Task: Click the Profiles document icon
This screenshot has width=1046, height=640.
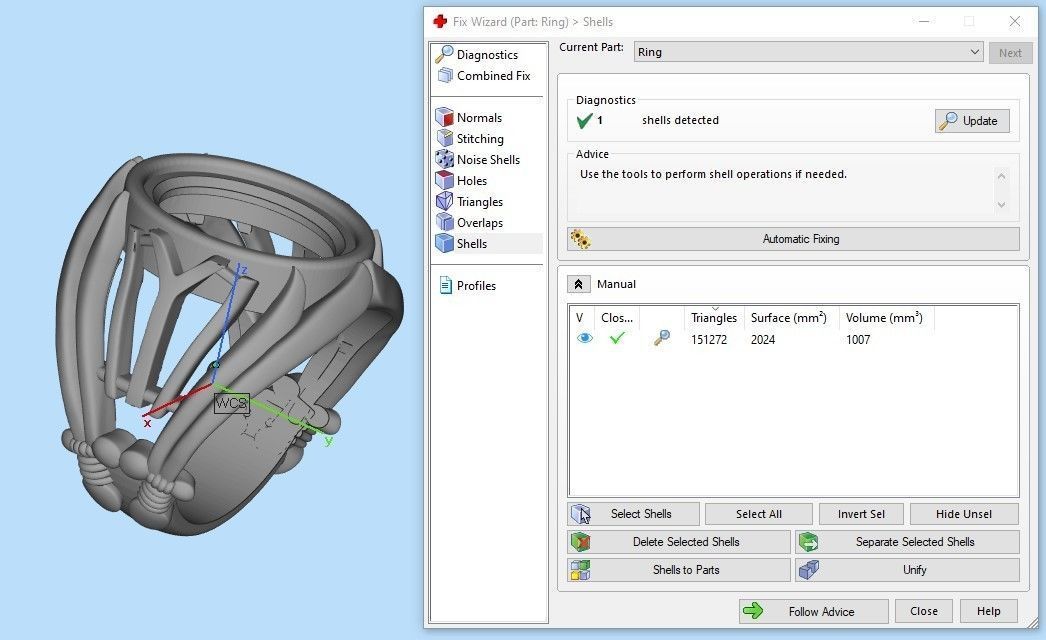Action: (x=445, y=286)
